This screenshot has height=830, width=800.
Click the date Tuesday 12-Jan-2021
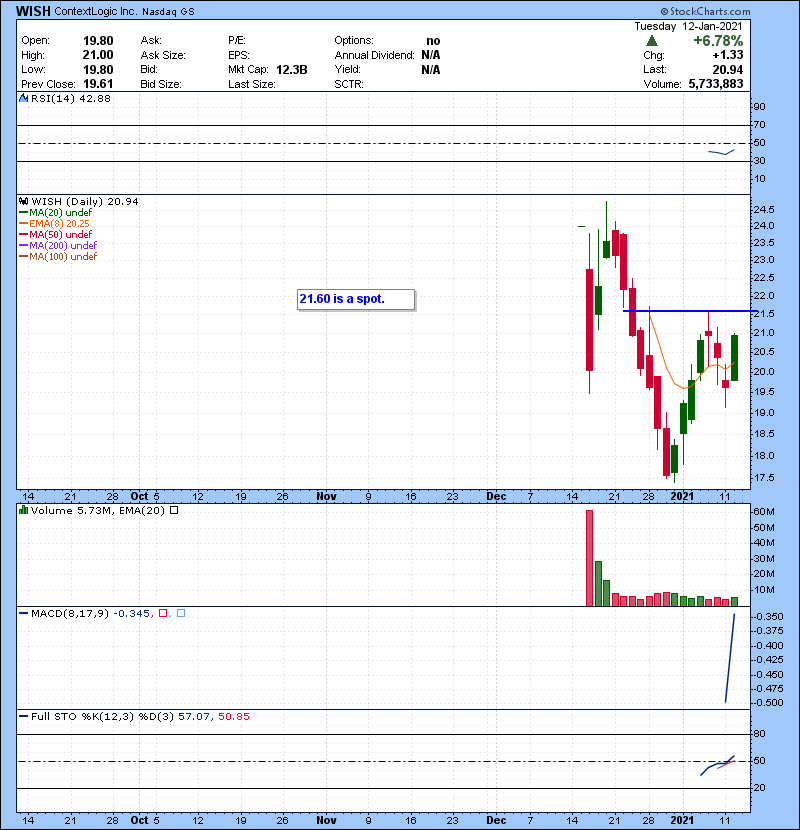(688, 26)
